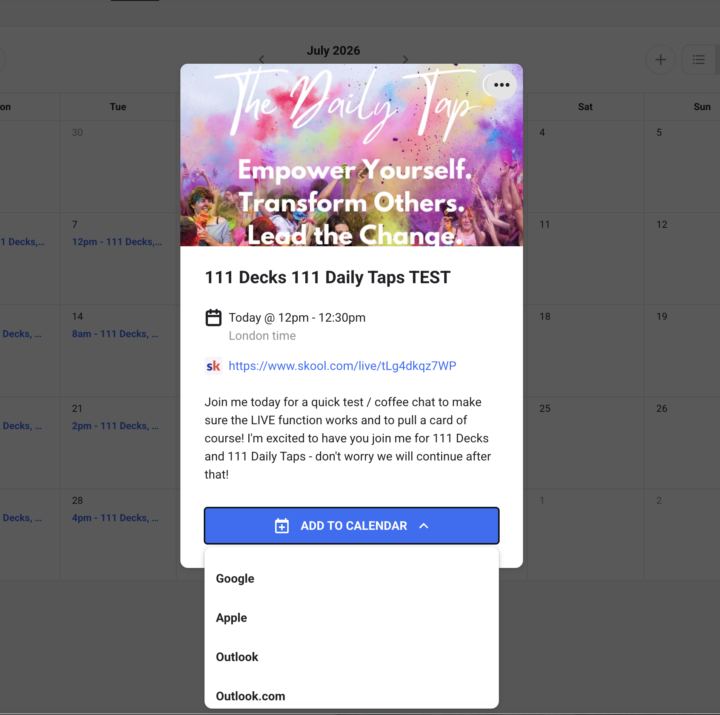Switch to list view icon
Viewport: 720px width, 715px height.
coord(698,60)
